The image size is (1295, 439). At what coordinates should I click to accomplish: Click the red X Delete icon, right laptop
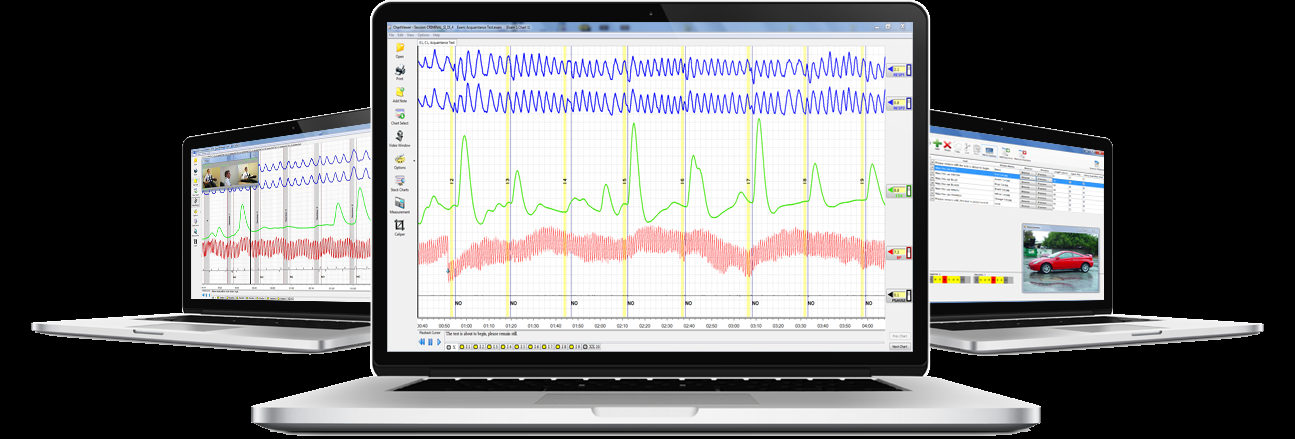pos(947,146)
